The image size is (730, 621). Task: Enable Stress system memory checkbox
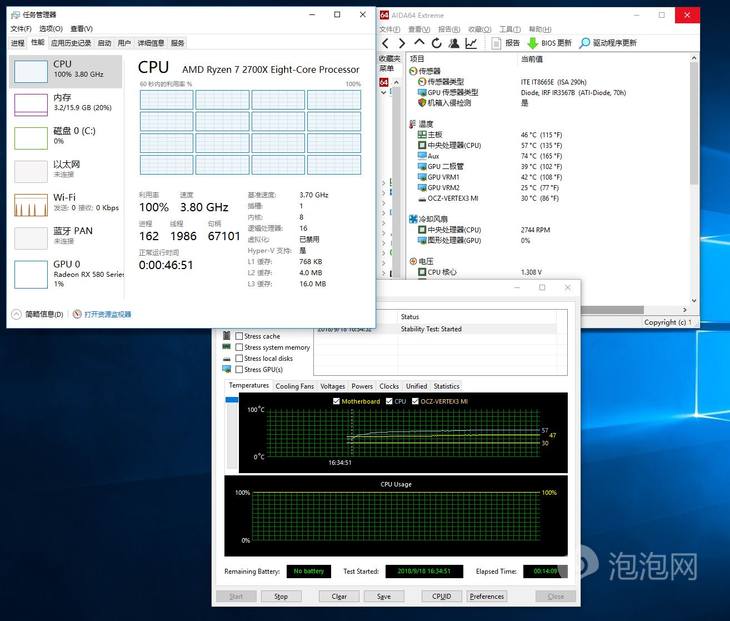coord(239,347)
